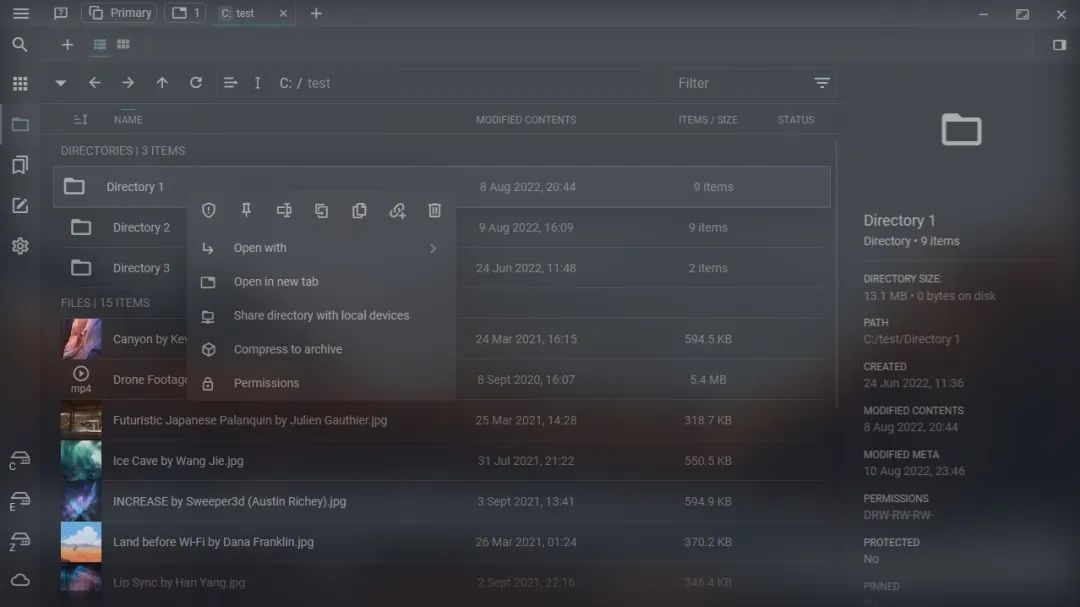Open the sorting options icon
This screenshot has width=1080, height=607.
[81, 120]
